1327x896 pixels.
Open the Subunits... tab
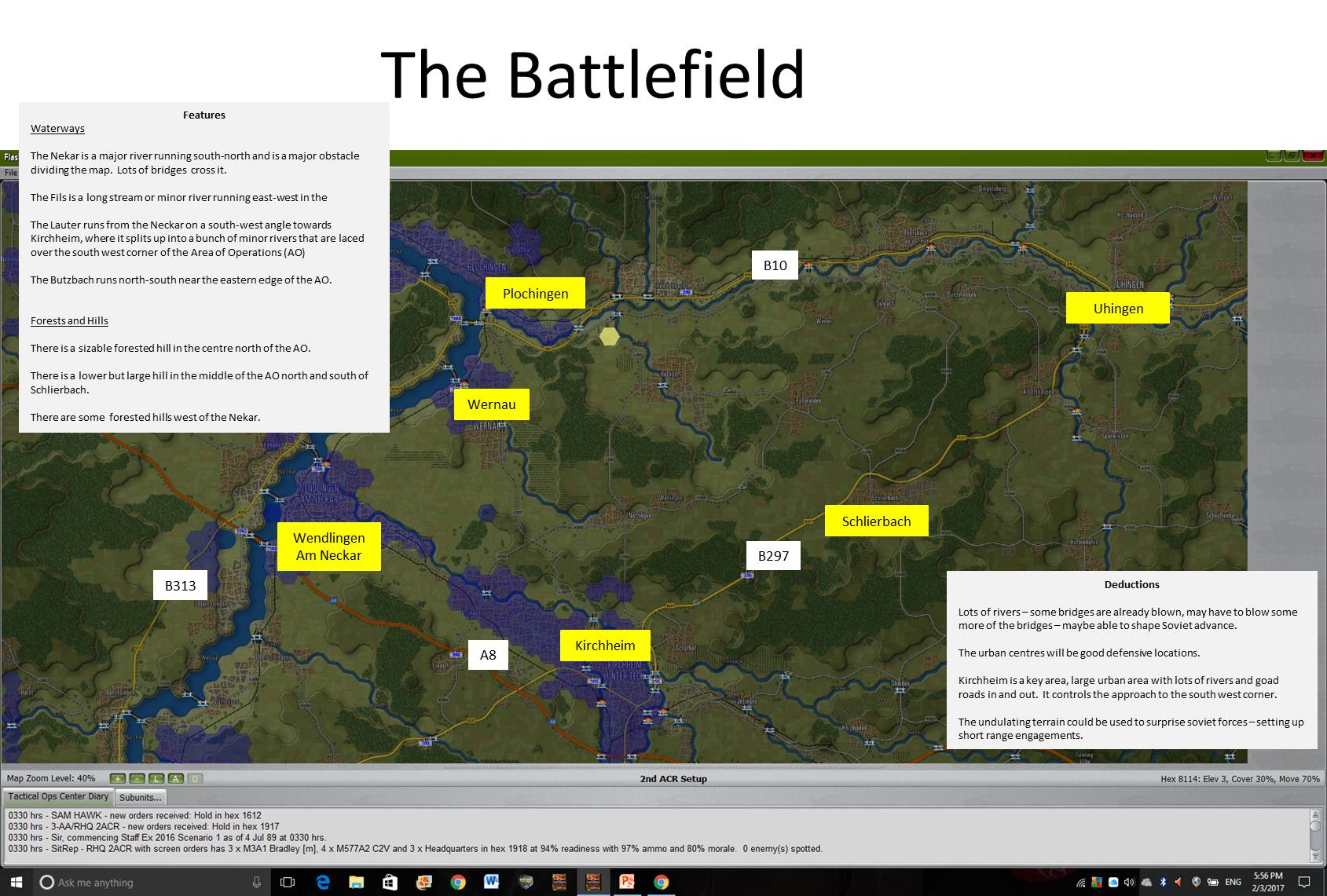(141, 797)
